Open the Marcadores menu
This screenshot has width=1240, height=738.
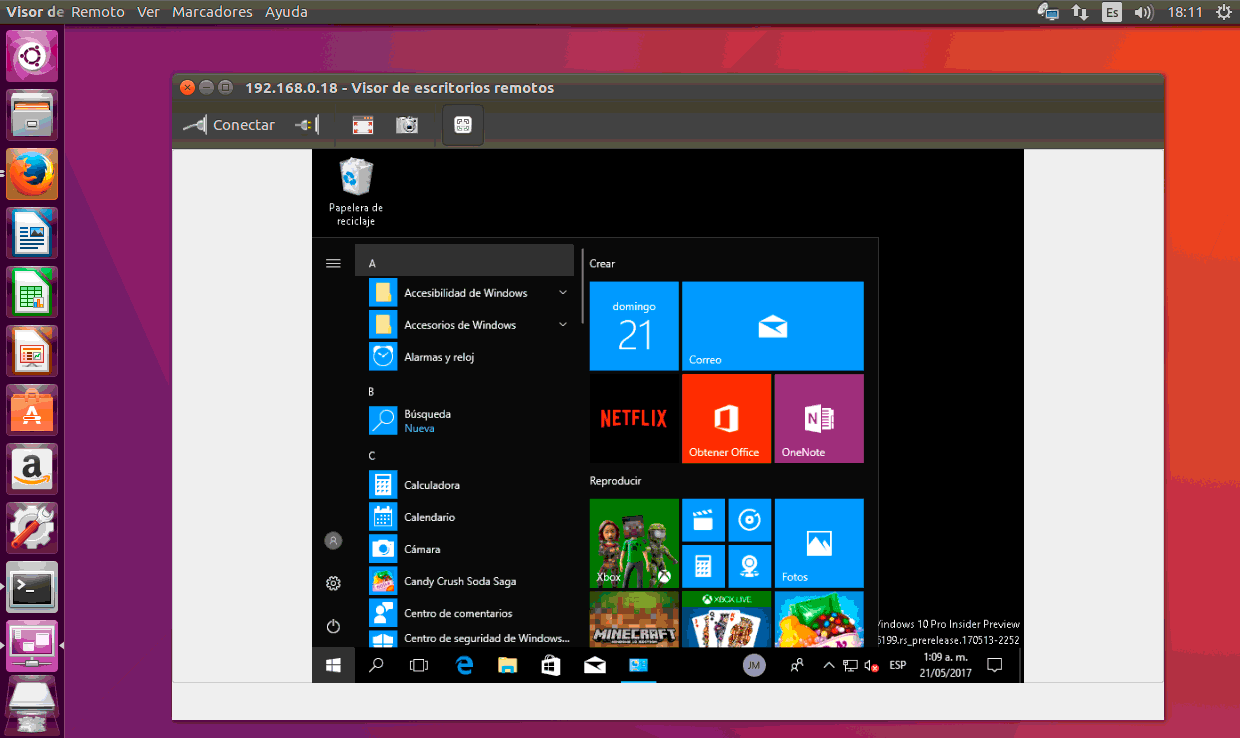[x=212, y=12]
